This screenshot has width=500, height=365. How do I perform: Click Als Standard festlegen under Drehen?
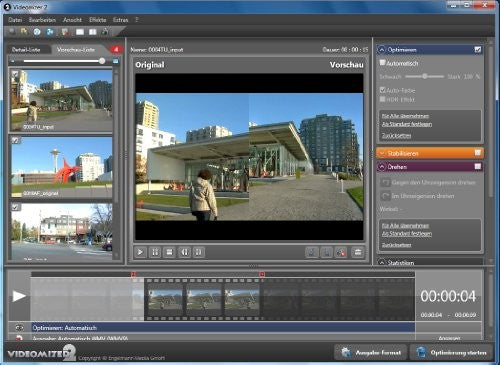[x=407, y=234]
